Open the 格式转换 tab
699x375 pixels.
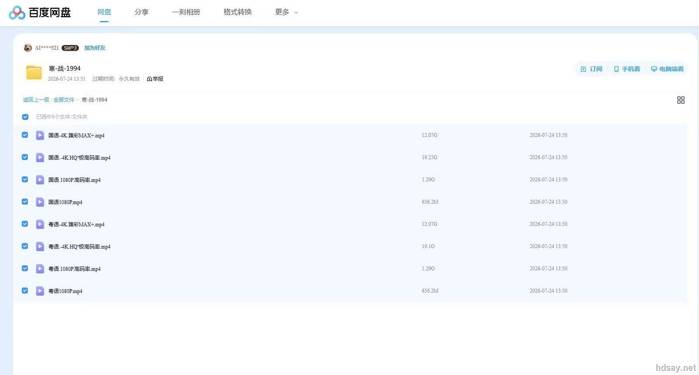point(237,12)
